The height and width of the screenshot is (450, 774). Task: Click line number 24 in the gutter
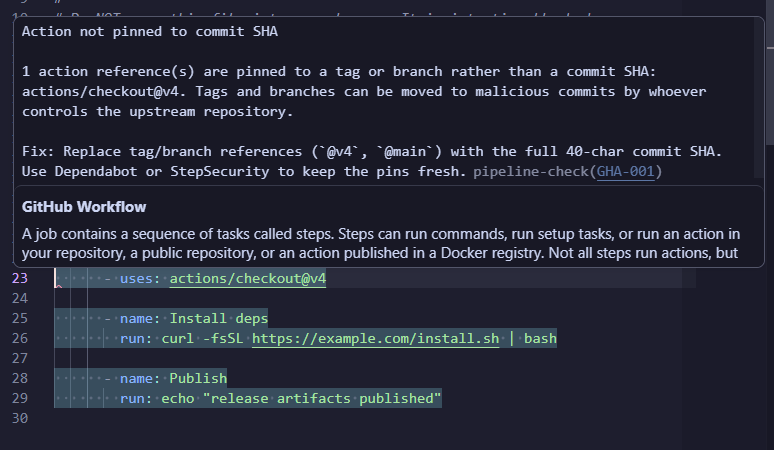coord(20,299)
